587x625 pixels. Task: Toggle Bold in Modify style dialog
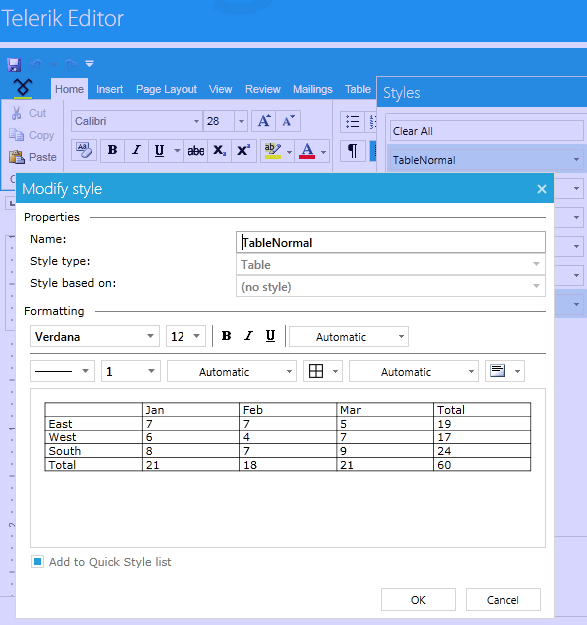[226, 336]
